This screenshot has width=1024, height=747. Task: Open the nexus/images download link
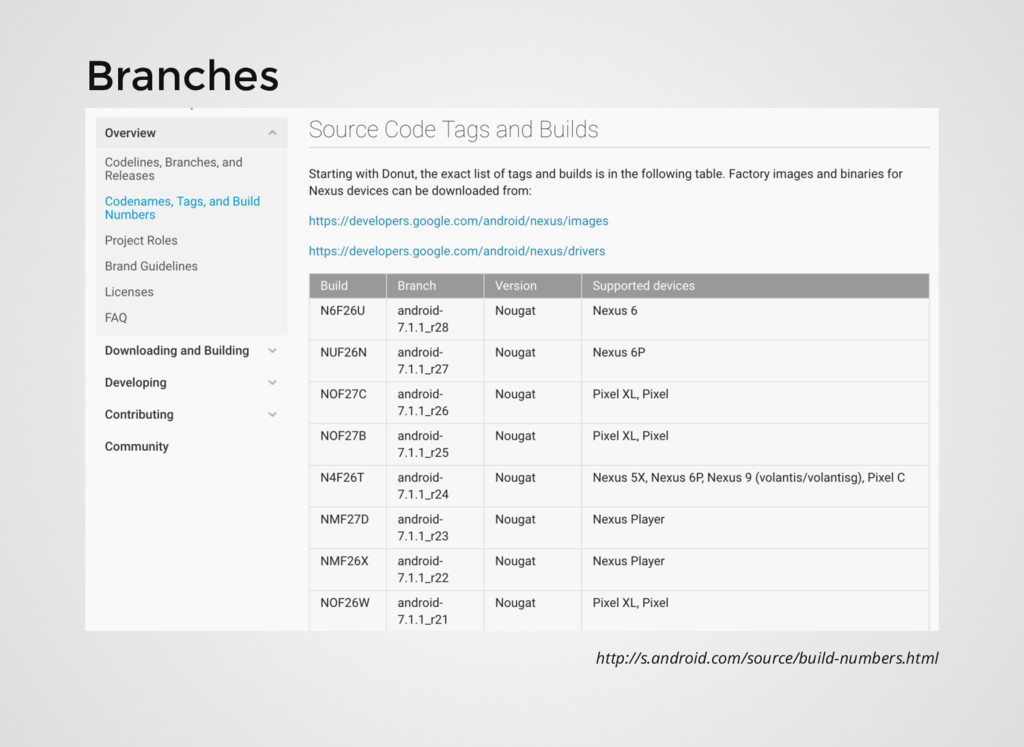[x=458, y=221]
